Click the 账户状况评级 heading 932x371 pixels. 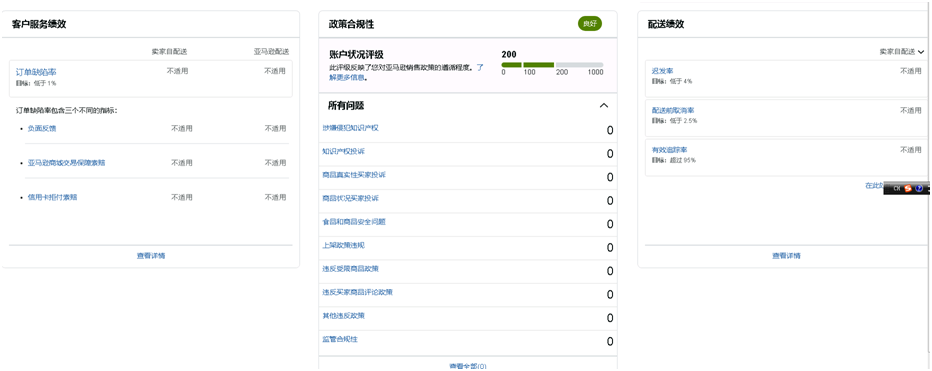point(356,54)
